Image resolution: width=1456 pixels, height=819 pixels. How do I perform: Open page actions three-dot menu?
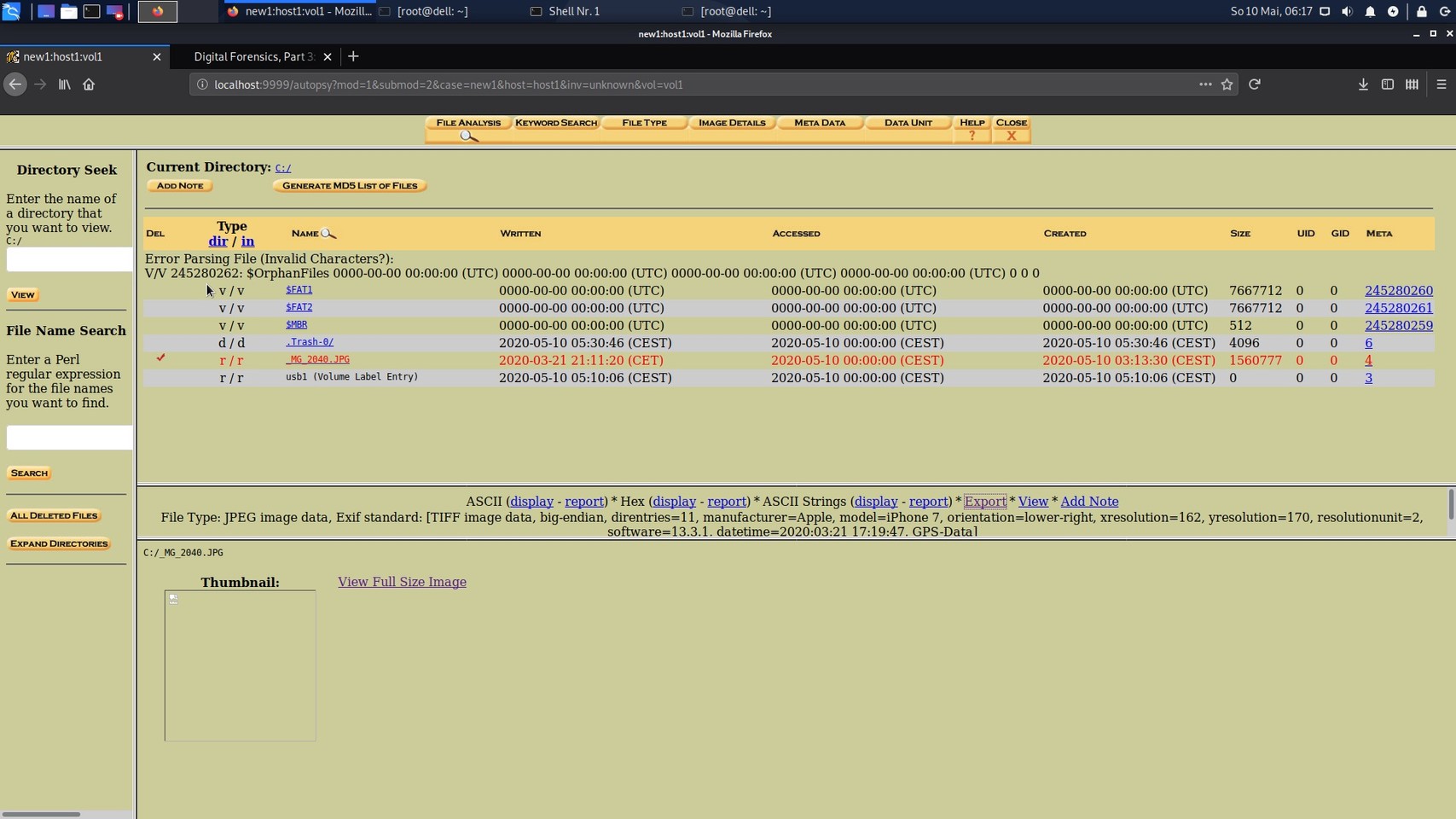(1204, 84)
